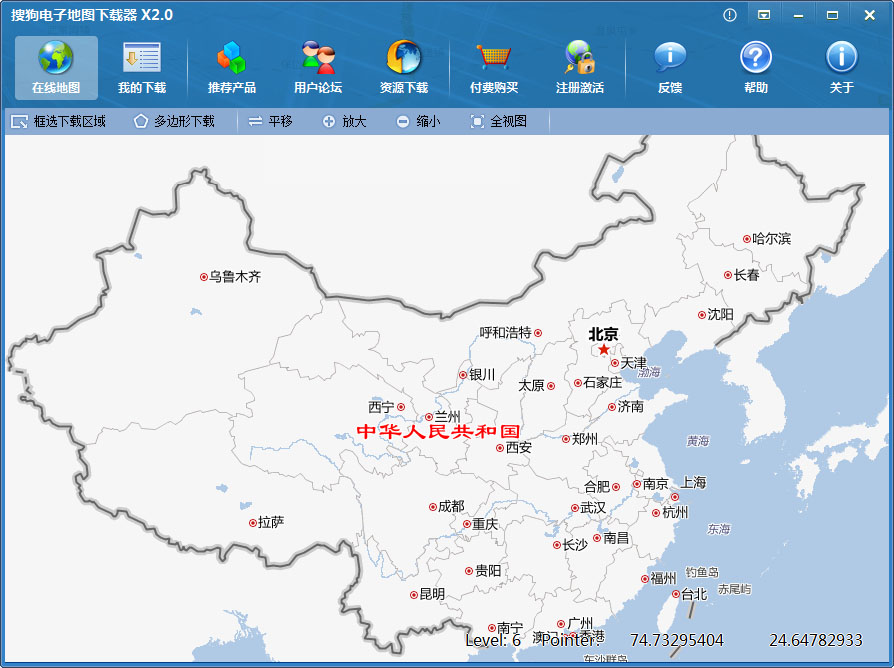894x668 pixels.
Task: Choose the 放大 zoom in tool
Action: (344, 121)
